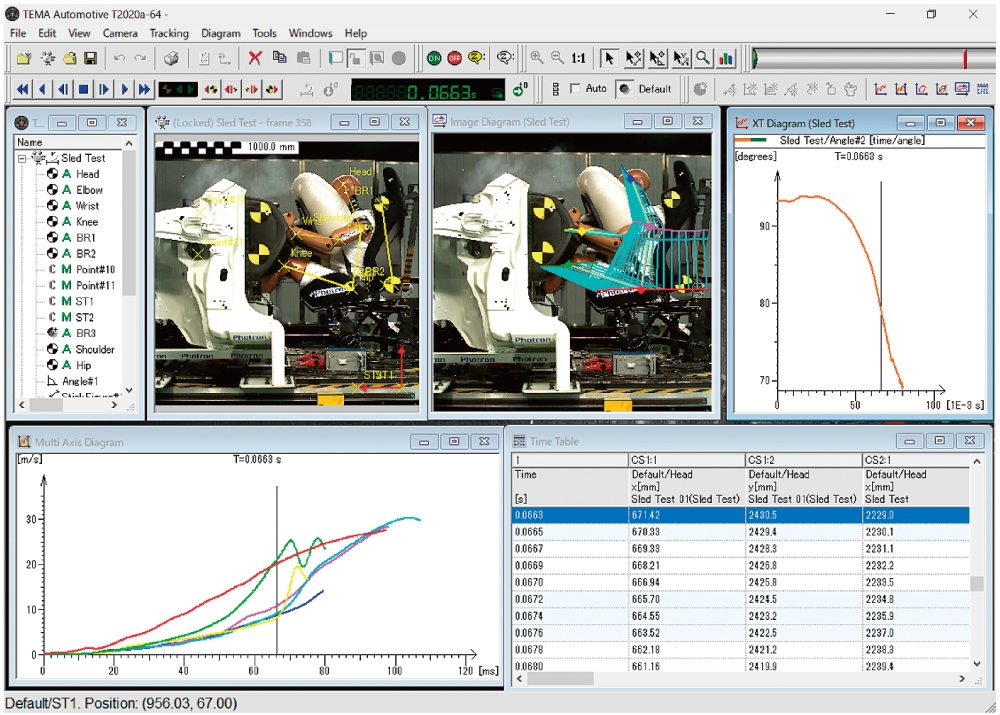The width and height of the screenshot is (1000, 715).
Task: Click the save floppy disk icon
Action: (x=90, y=59)
